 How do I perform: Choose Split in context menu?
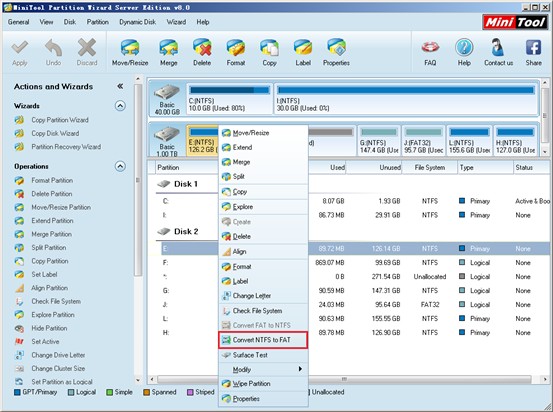point(263,176)
